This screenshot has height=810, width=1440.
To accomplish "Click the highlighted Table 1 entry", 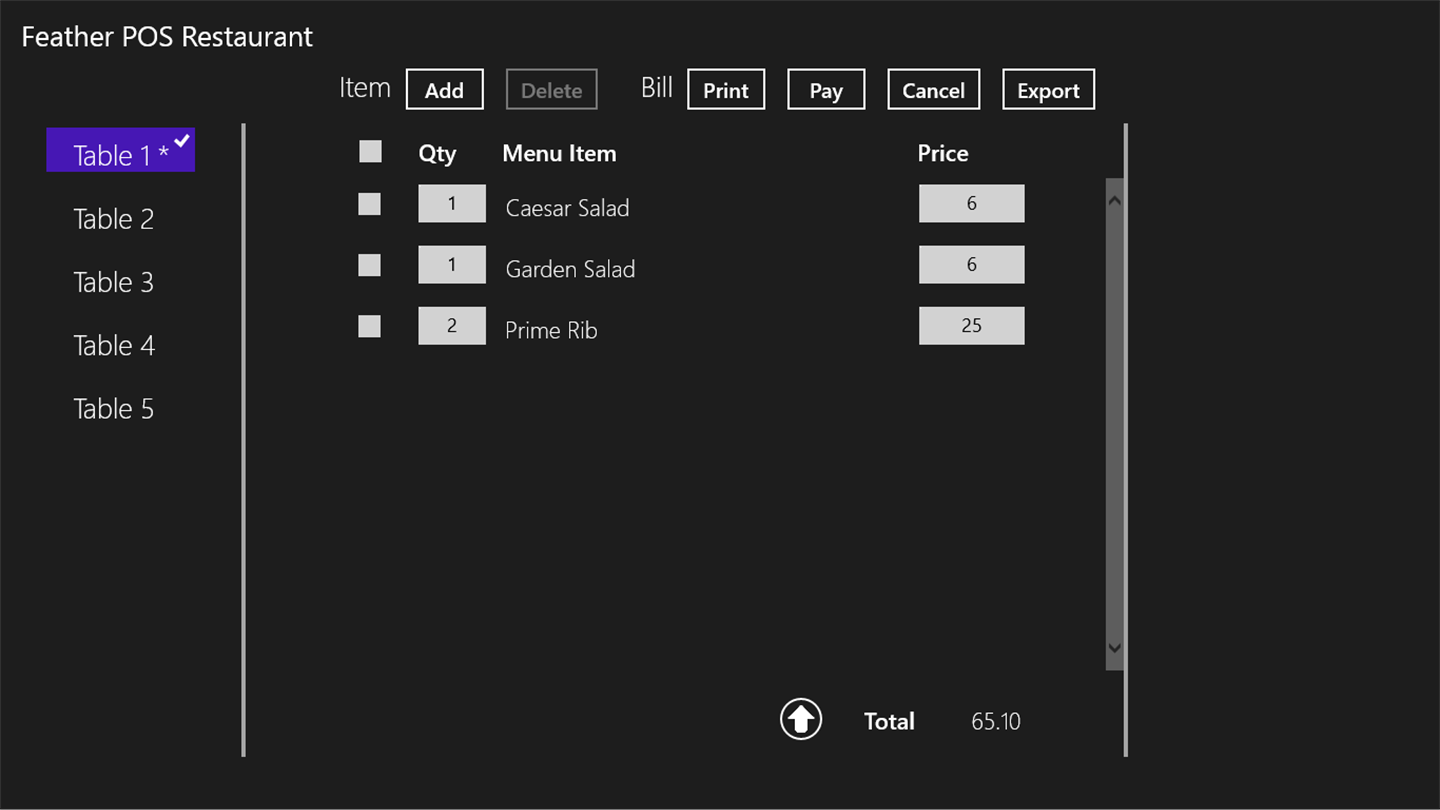I will (120, 153).
